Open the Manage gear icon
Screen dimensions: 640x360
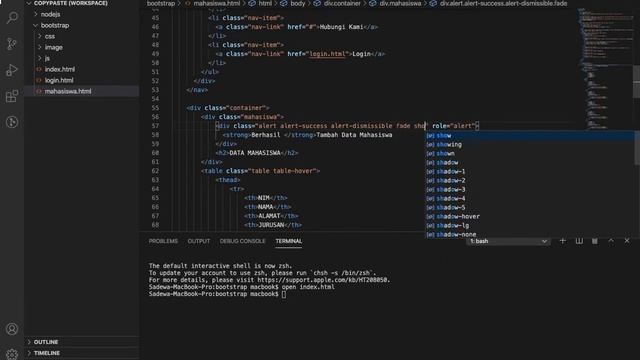12,354
